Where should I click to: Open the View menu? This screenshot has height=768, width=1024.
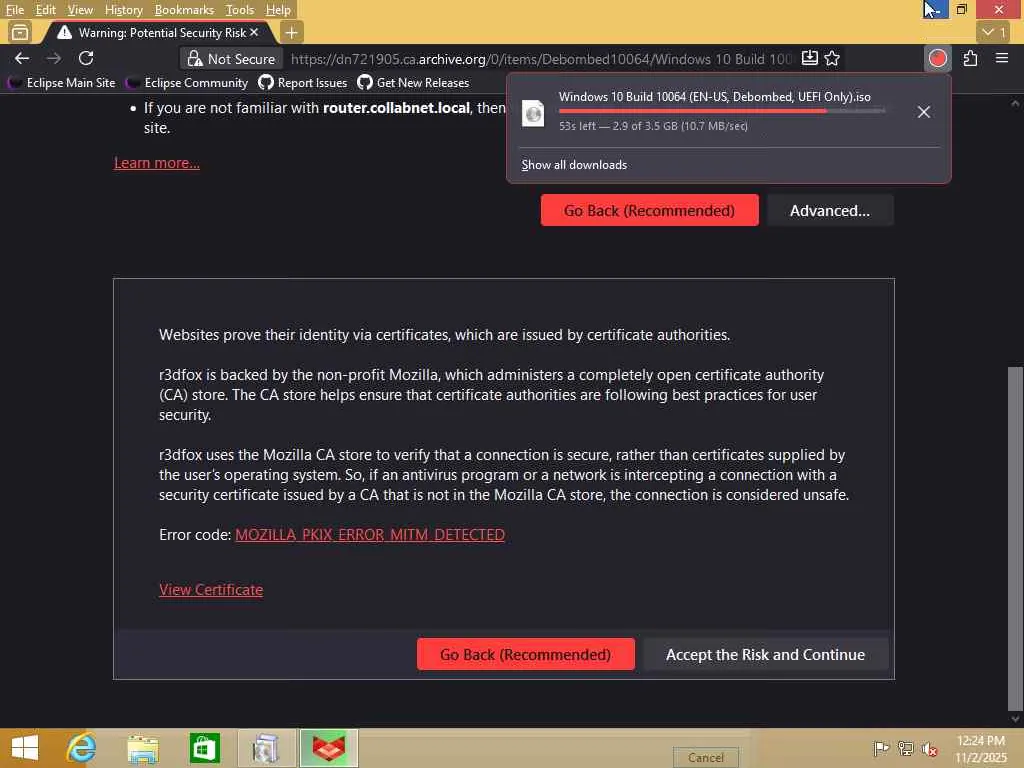[80, 10]
